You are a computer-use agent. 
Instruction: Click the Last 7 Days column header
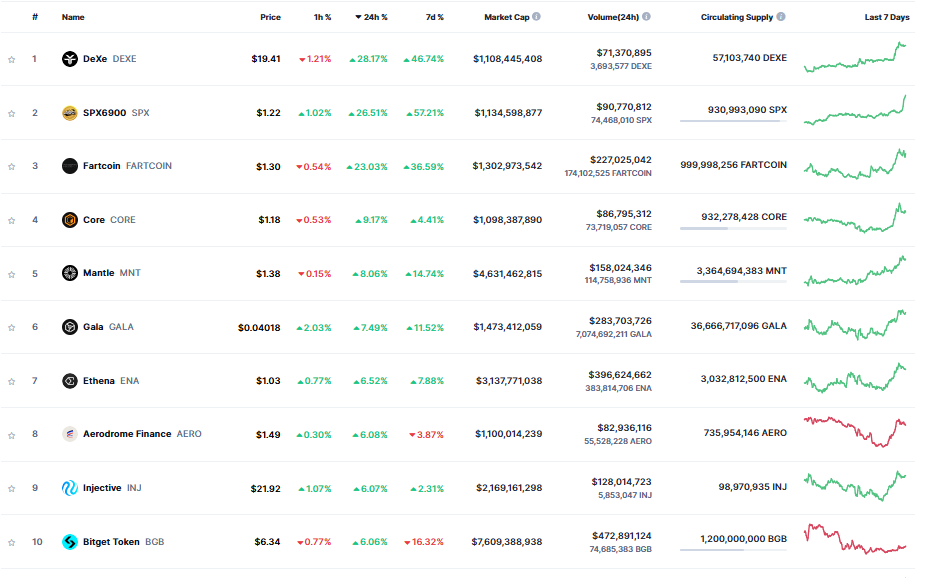point(887,17)
